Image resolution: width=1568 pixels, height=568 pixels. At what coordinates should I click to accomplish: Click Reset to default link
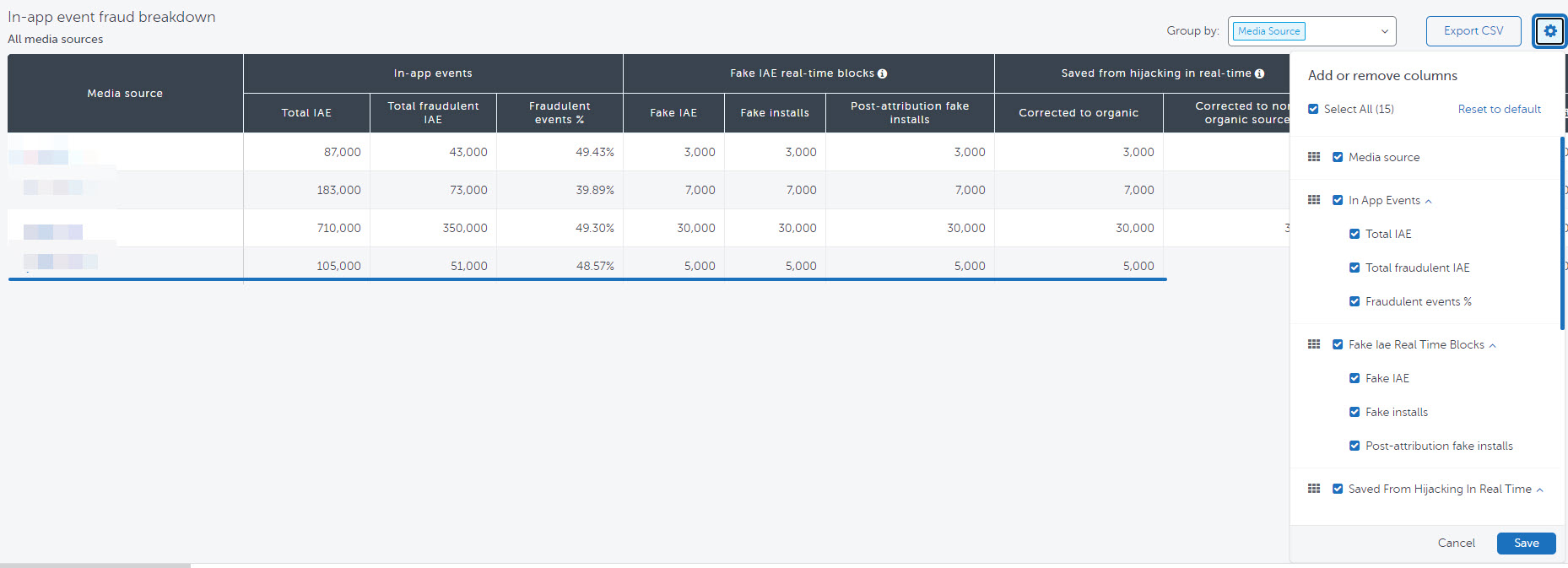tap(1499, 109)
